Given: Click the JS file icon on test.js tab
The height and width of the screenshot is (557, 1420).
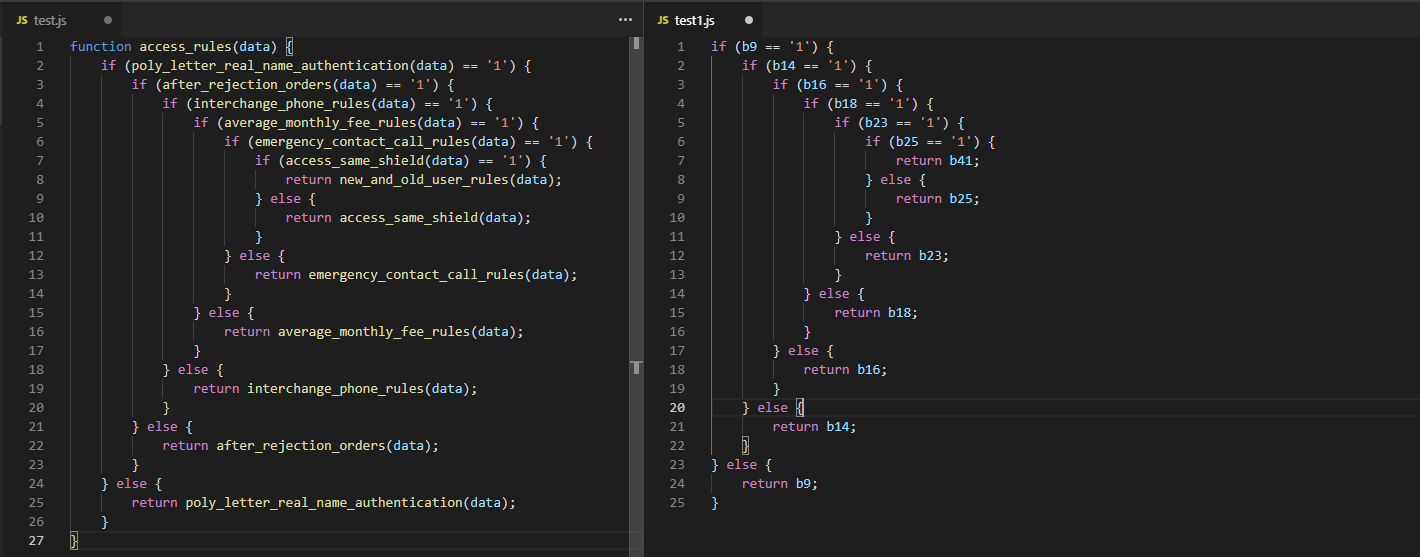Looking at the screenshot, I should click(x=21, y=20).
